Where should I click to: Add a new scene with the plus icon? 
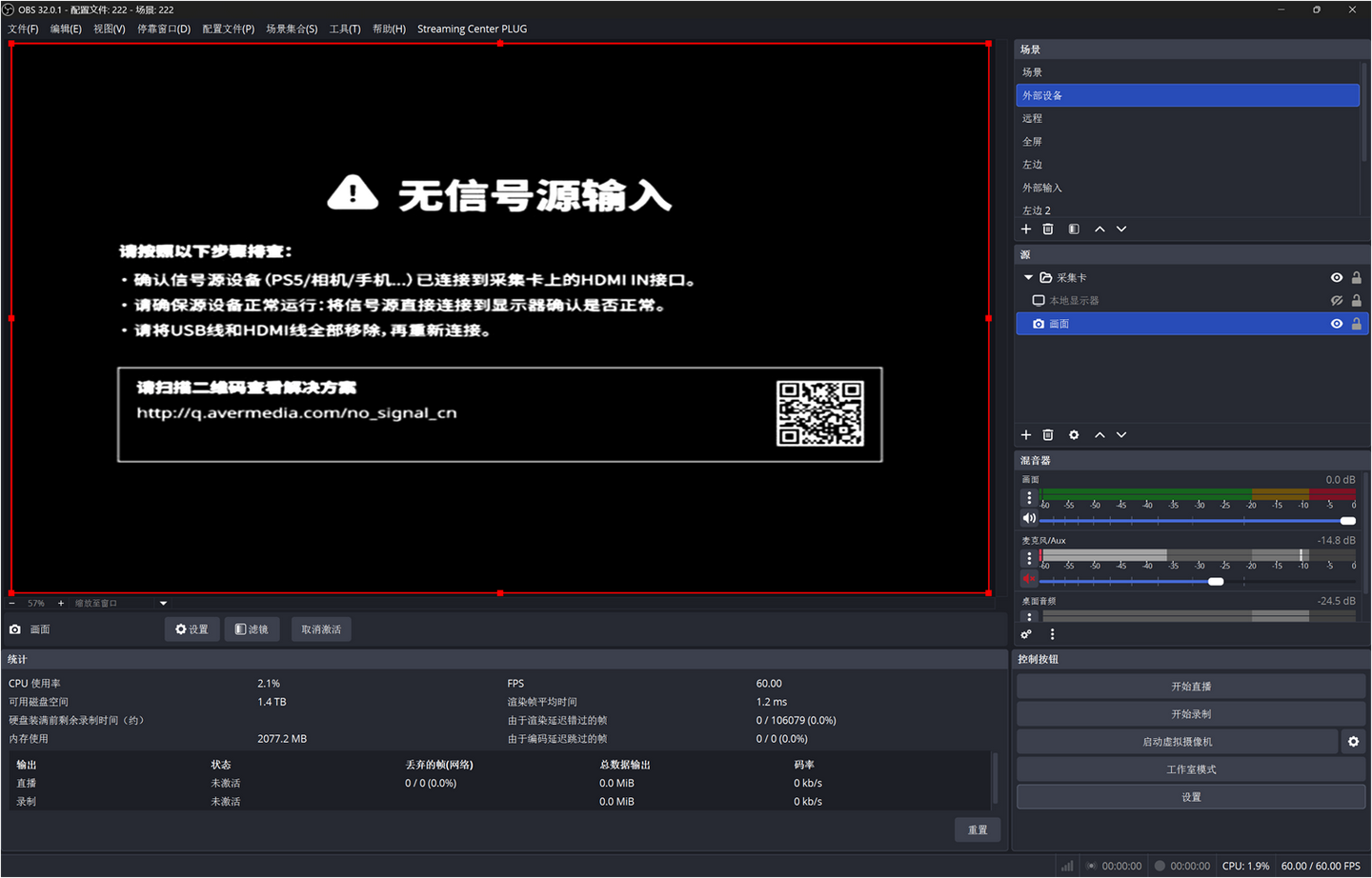click(1026, 229)
